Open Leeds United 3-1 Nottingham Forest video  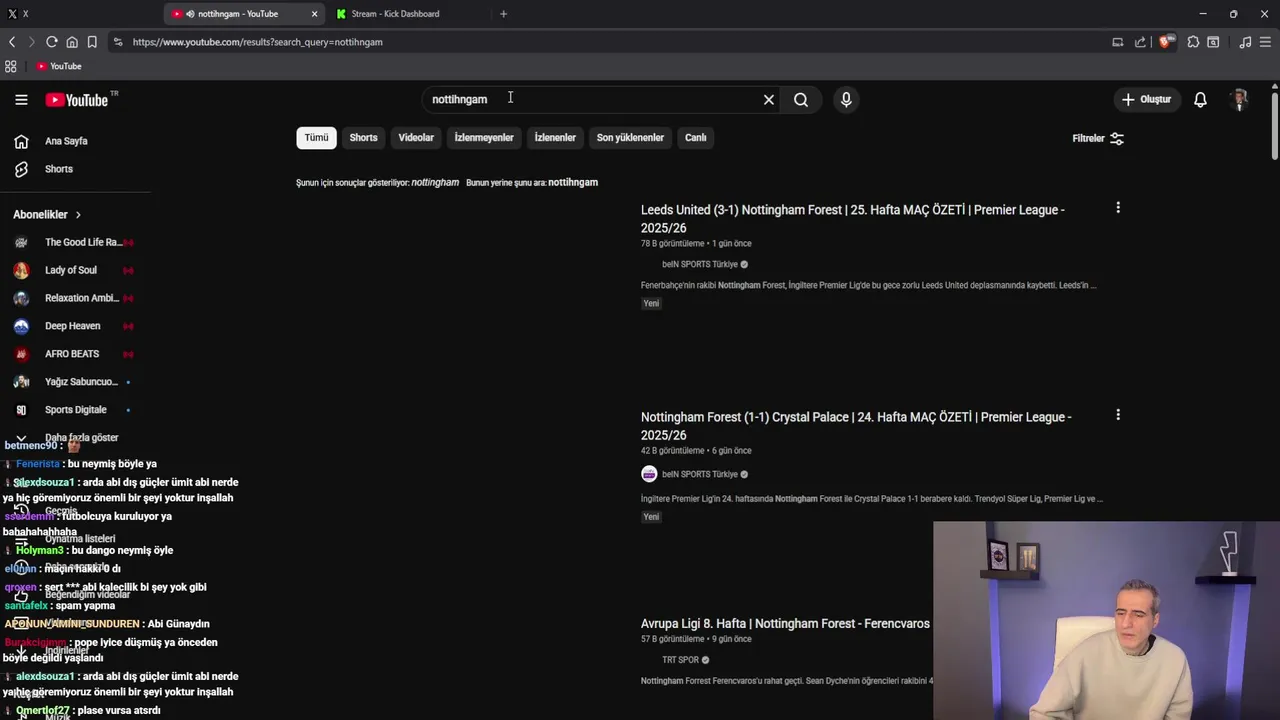click(x=853, y=218)
